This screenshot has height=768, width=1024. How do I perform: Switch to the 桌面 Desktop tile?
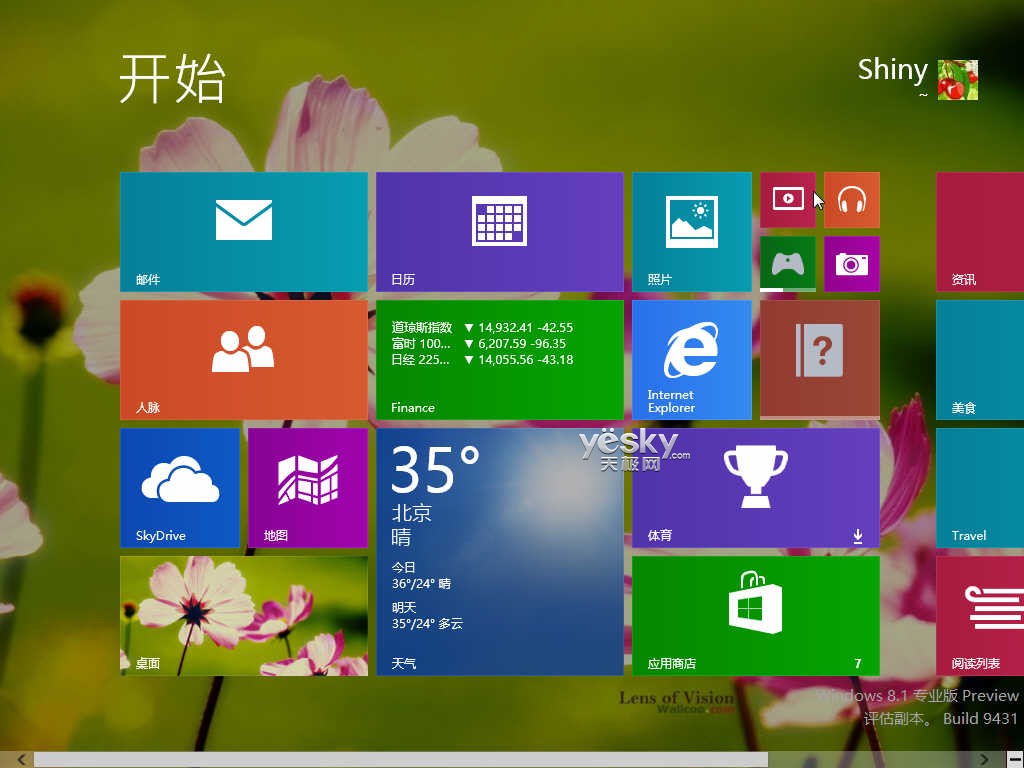point(244,616)
